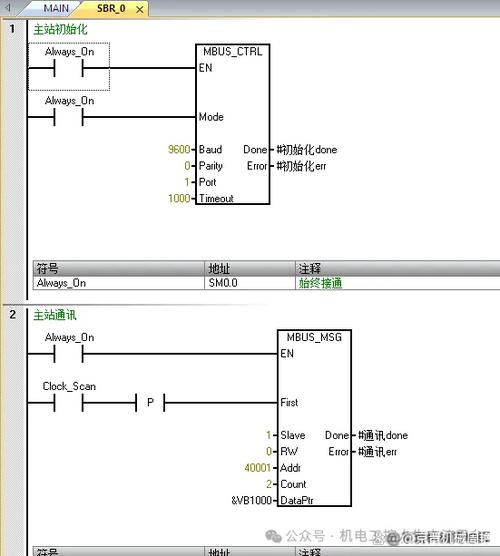
Task: Select the Always_On contact on MBUS_CTRL EN
Action: tap(69, 67)
